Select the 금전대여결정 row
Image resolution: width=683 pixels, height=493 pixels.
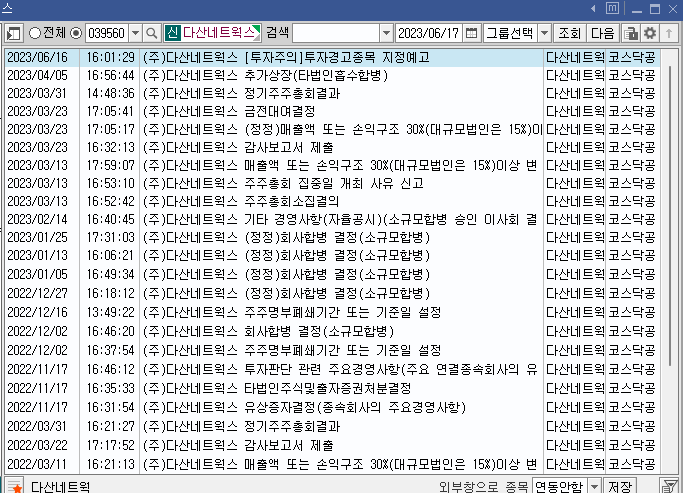pos(332,111)
